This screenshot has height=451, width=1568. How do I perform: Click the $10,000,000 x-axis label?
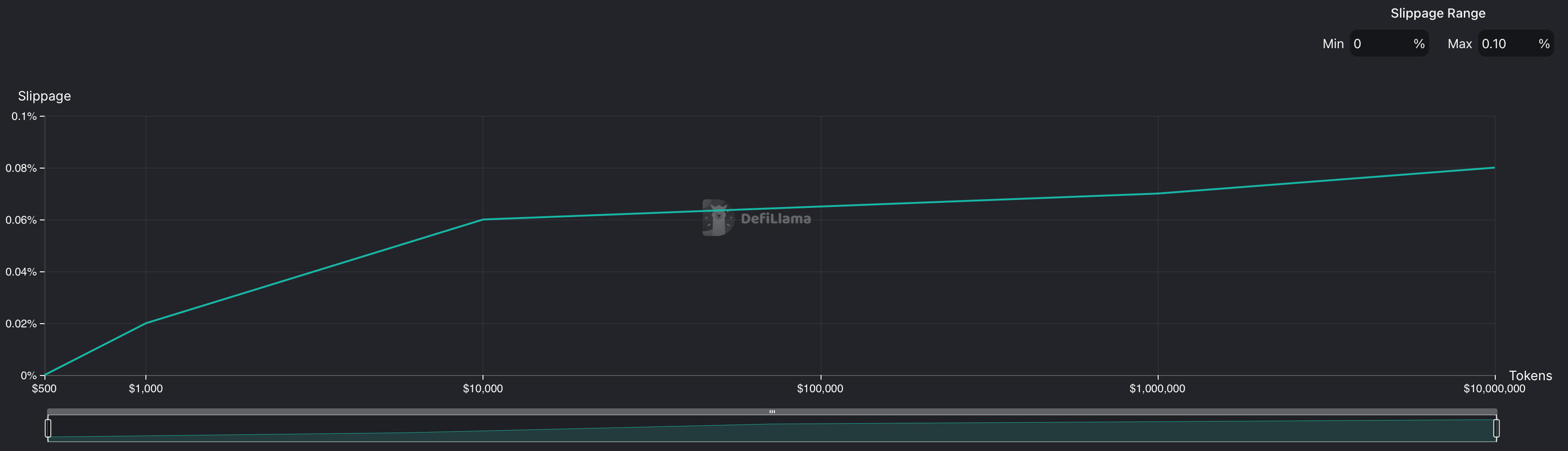coord(1494,389)
